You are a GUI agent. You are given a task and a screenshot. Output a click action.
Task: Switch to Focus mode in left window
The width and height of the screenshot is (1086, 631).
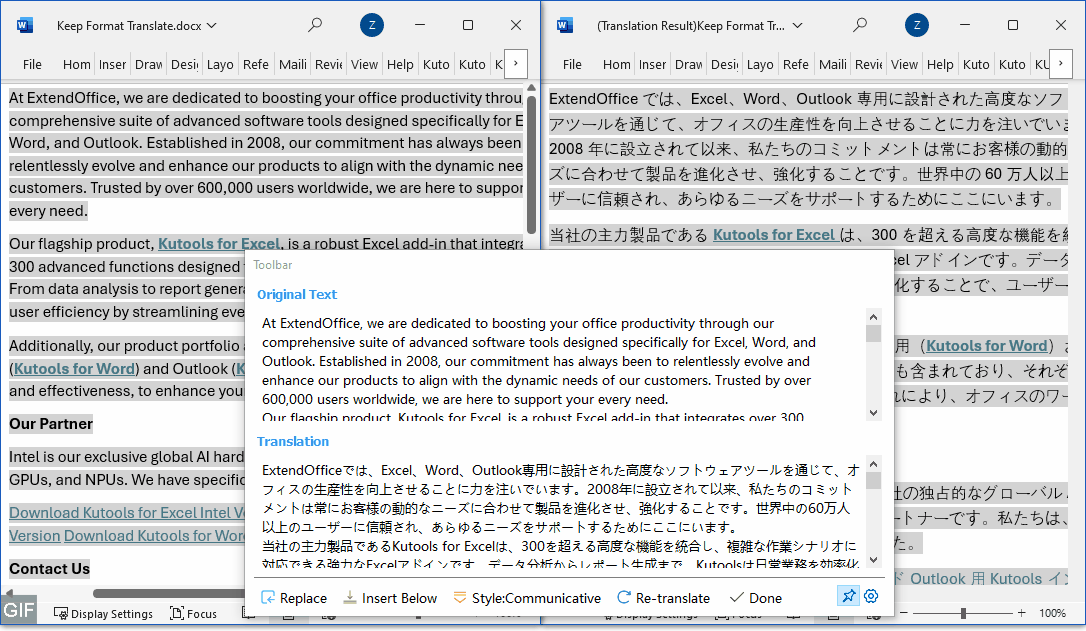[x=194, y=614]
